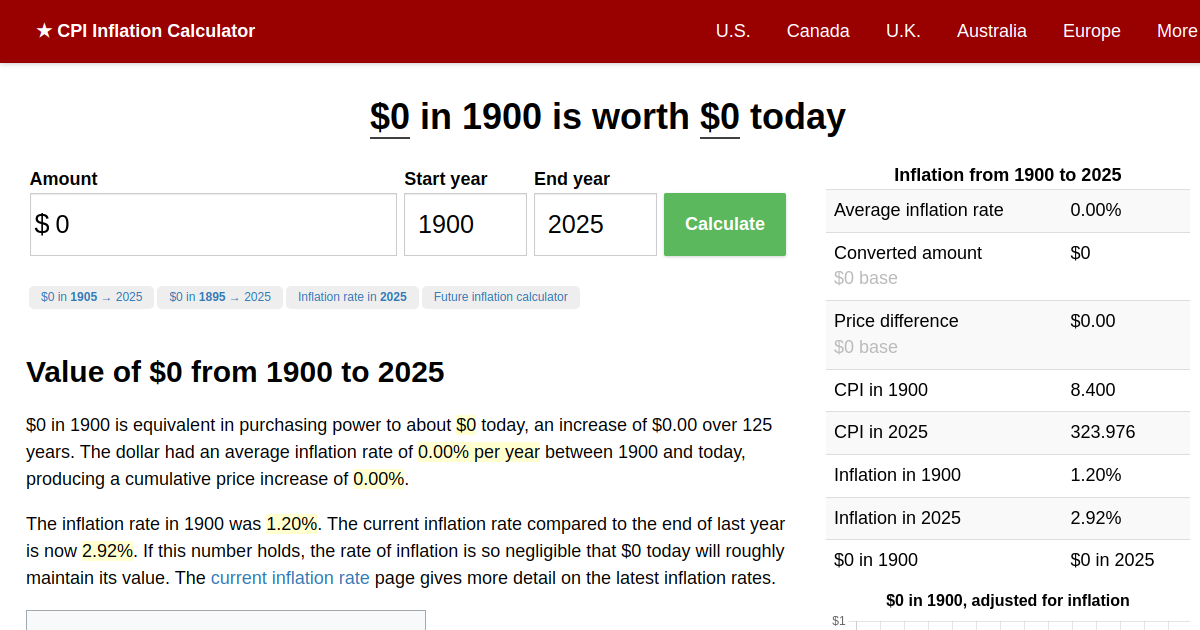Open the current inflation rate link
Image resolution: width=1200 pixels, height=630 pixels.
click(290, 578)
